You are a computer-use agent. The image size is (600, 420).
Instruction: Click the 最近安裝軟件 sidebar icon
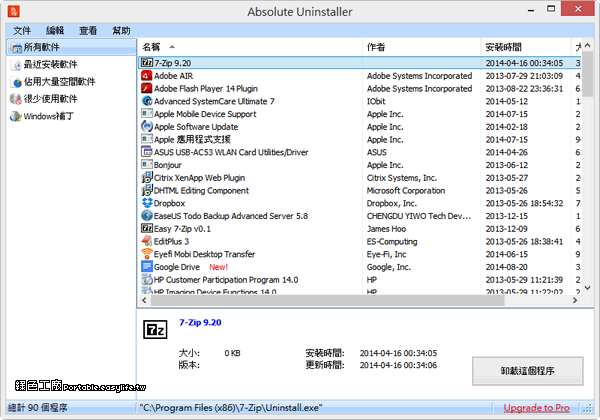click(16, 65)
